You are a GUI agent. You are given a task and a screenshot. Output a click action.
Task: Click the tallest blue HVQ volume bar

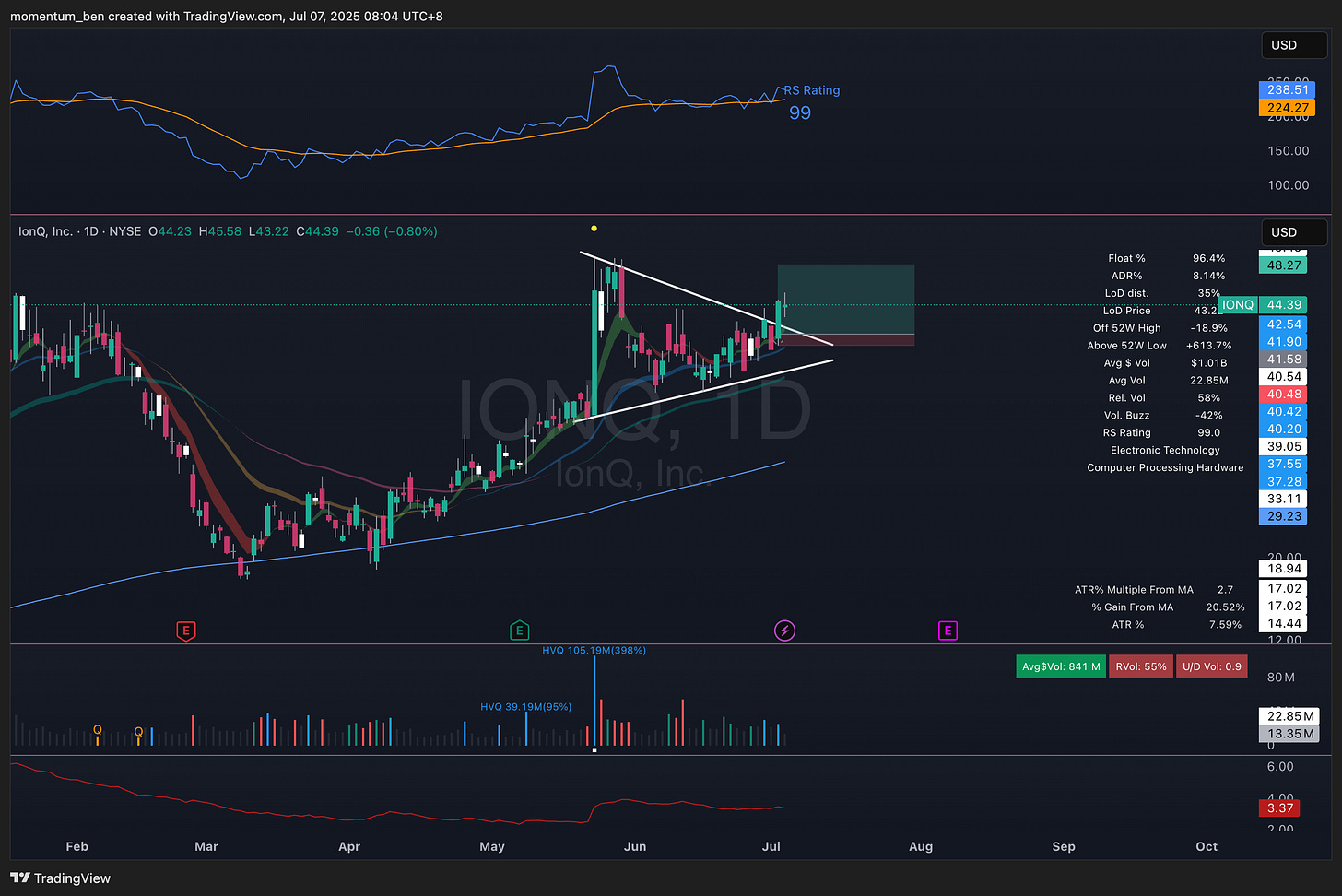click(x=594, y=701)
